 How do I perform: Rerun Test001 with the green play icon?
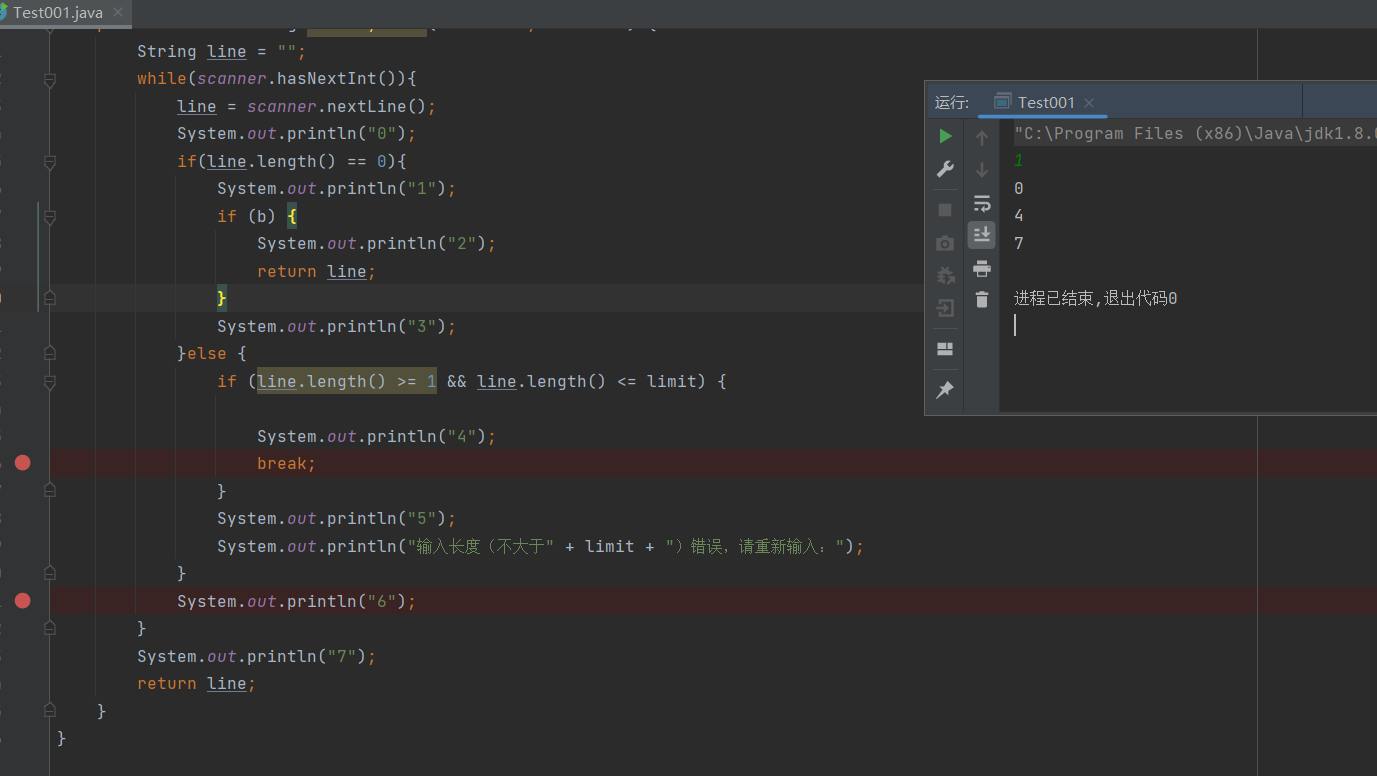click(x=945, y=136)
